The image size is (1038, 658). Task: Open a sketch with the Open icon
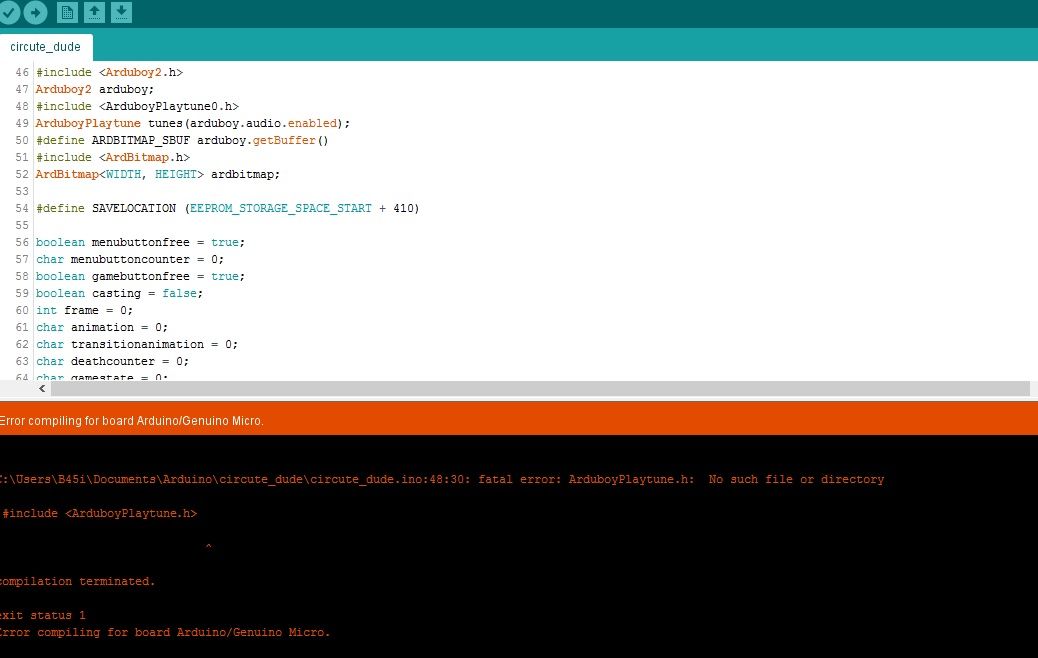[x=94, y=13]
